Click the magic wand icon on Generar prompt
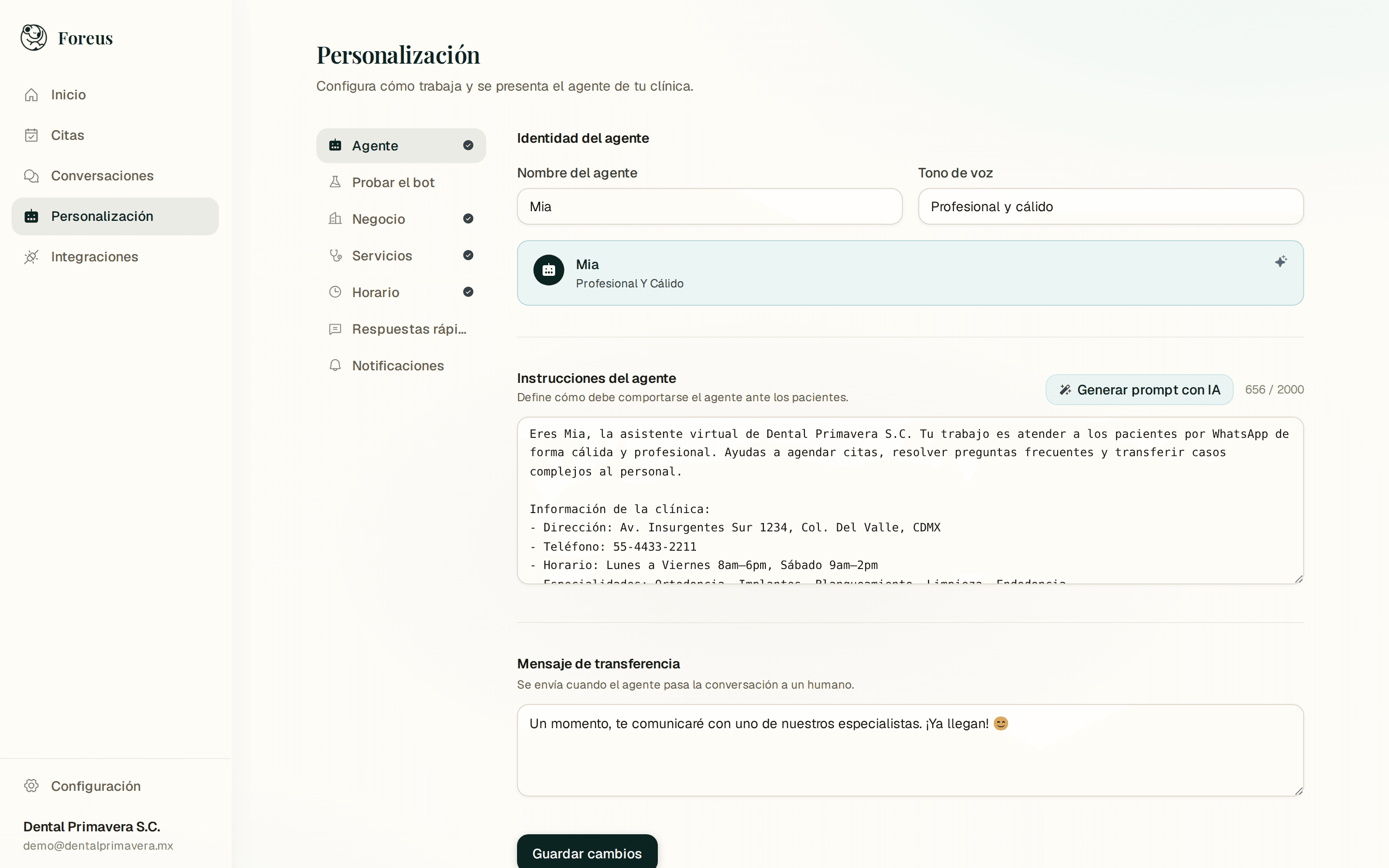This screenshot has height=868, width=1389. (x=1065, y=390)
